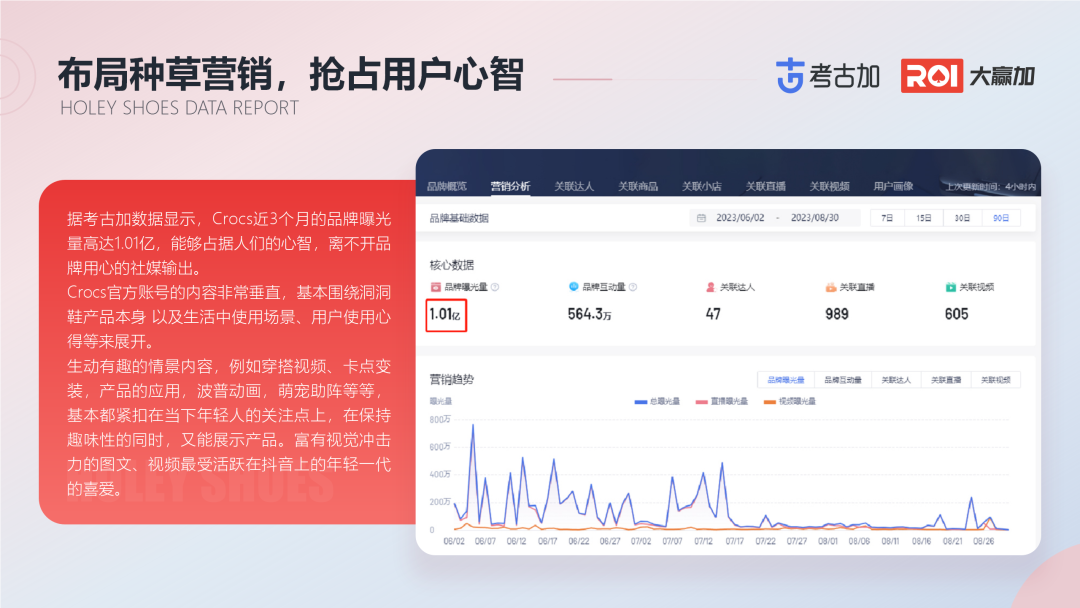
Task: Click the end date 2023/08/30 field
Action: pyautogui.click(x=815, y=218)
